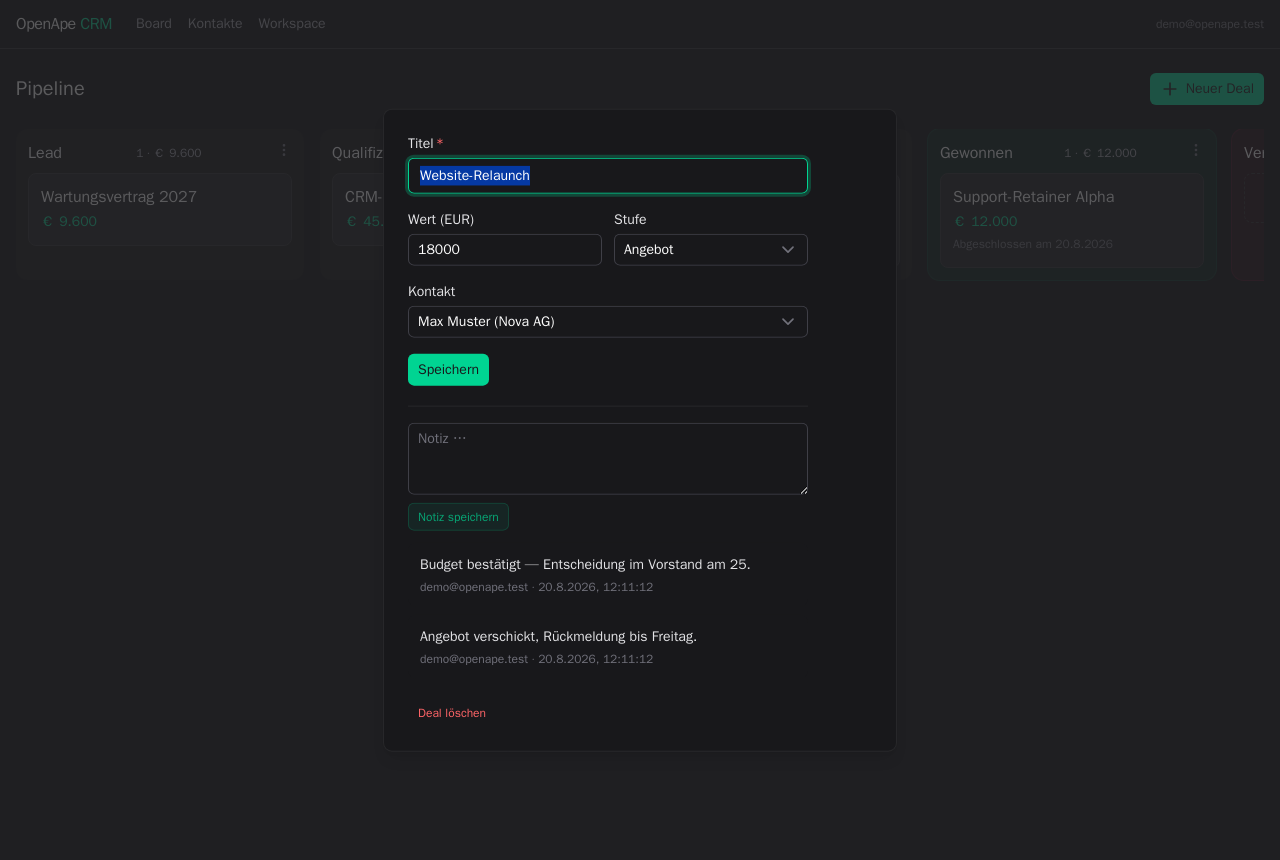The height and width of the screenshot is (860, 1280).
Task: Click the plus icon on Neuer Deal
Action: (1170, 89)
